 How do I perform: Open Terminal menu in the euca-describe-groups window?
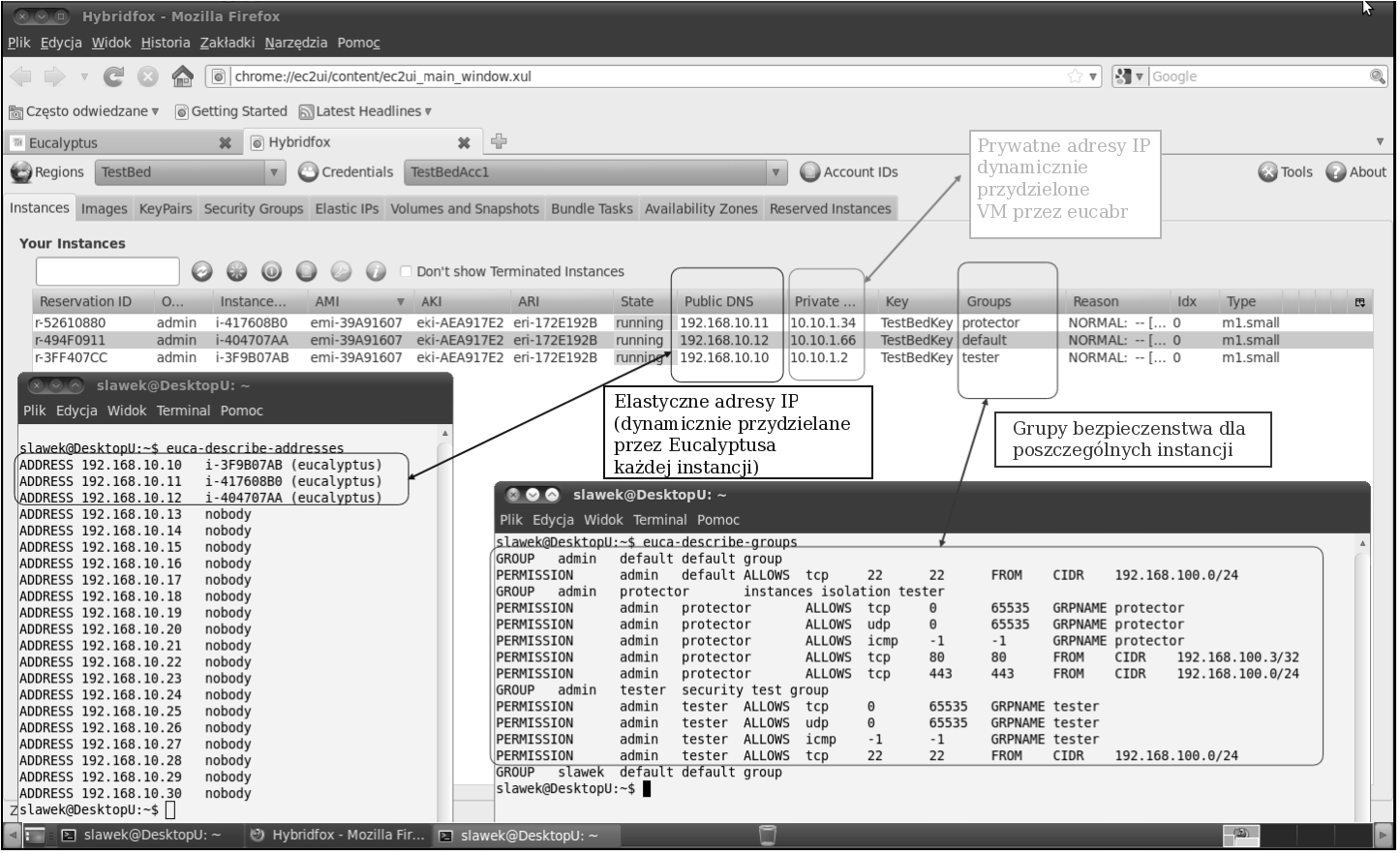[659, 520]
